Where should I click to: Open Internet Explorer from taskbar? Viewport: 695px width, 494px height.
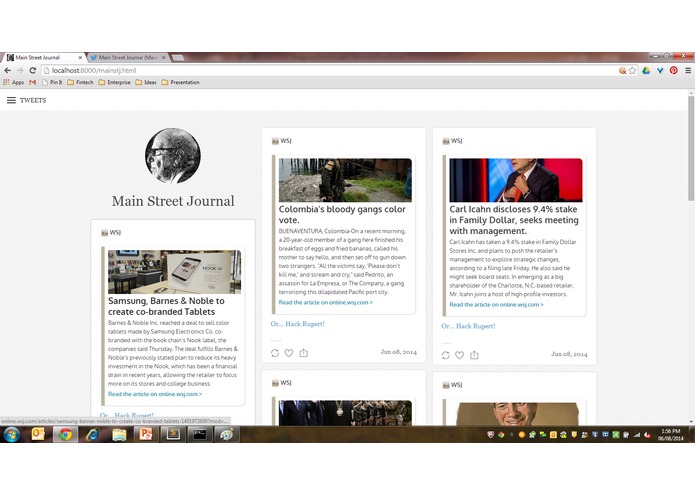pyautogui.click(x=92, y=435)
